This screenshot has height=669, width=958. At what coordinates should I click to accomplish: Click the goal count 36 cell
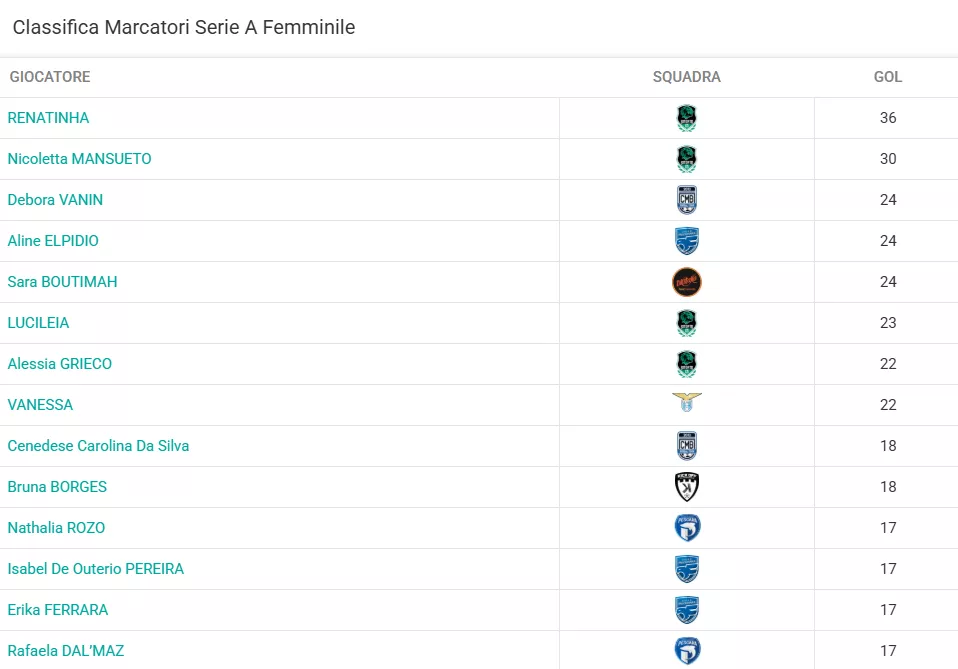pyautogui.click(x=888, y=118)
